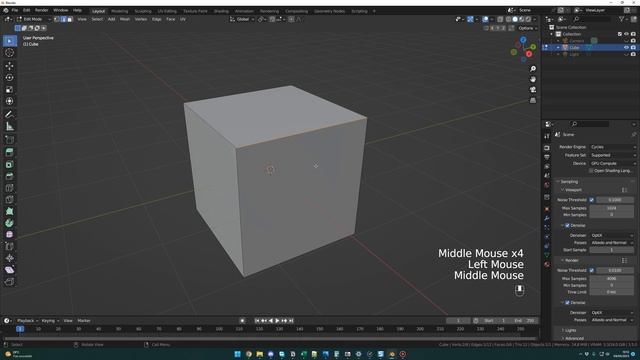
Task: Open the File menu
Action: 15,10
